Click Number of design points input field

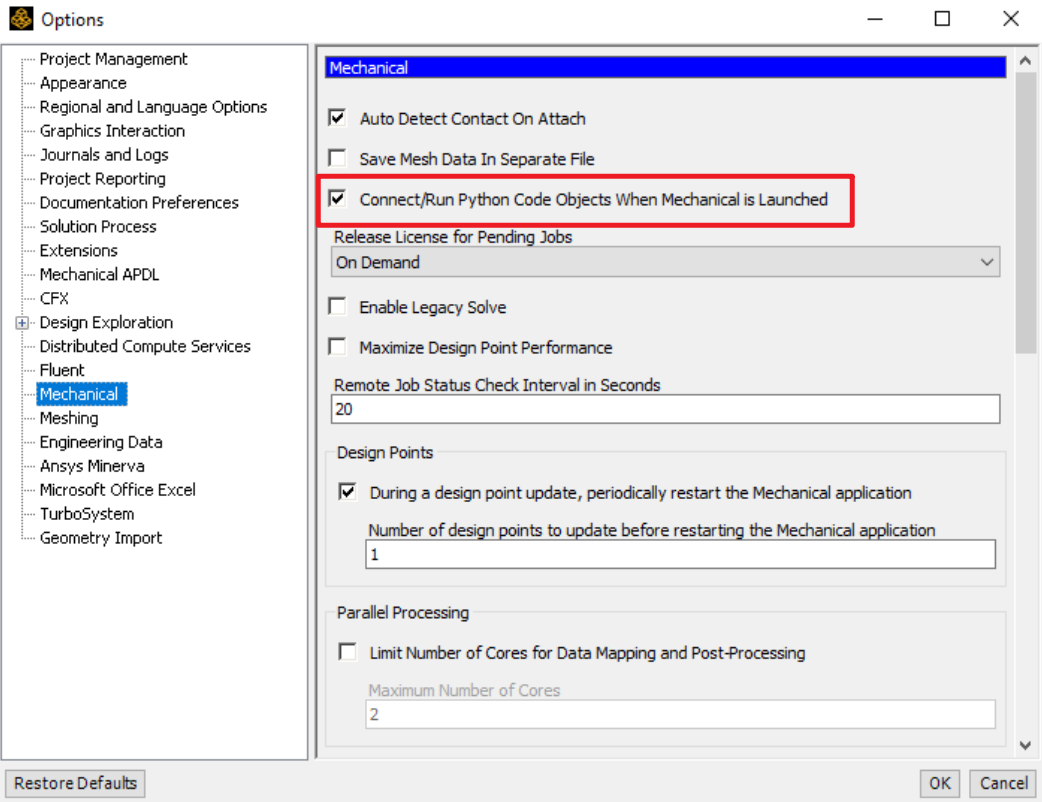[x=680, y=554]
